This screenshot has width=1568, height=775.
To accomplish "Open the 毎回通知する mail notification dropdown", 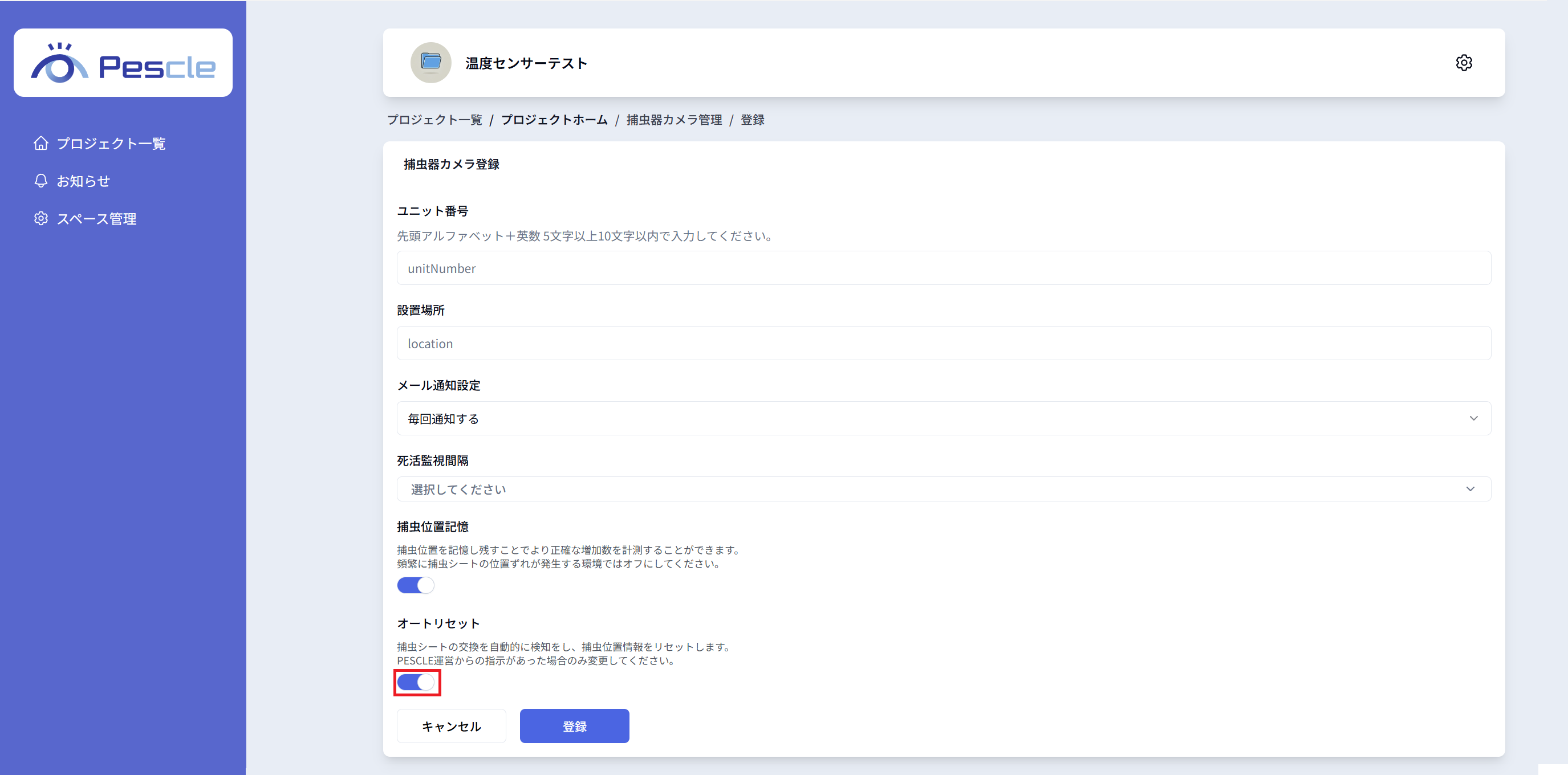I will [x=913, y=418].
